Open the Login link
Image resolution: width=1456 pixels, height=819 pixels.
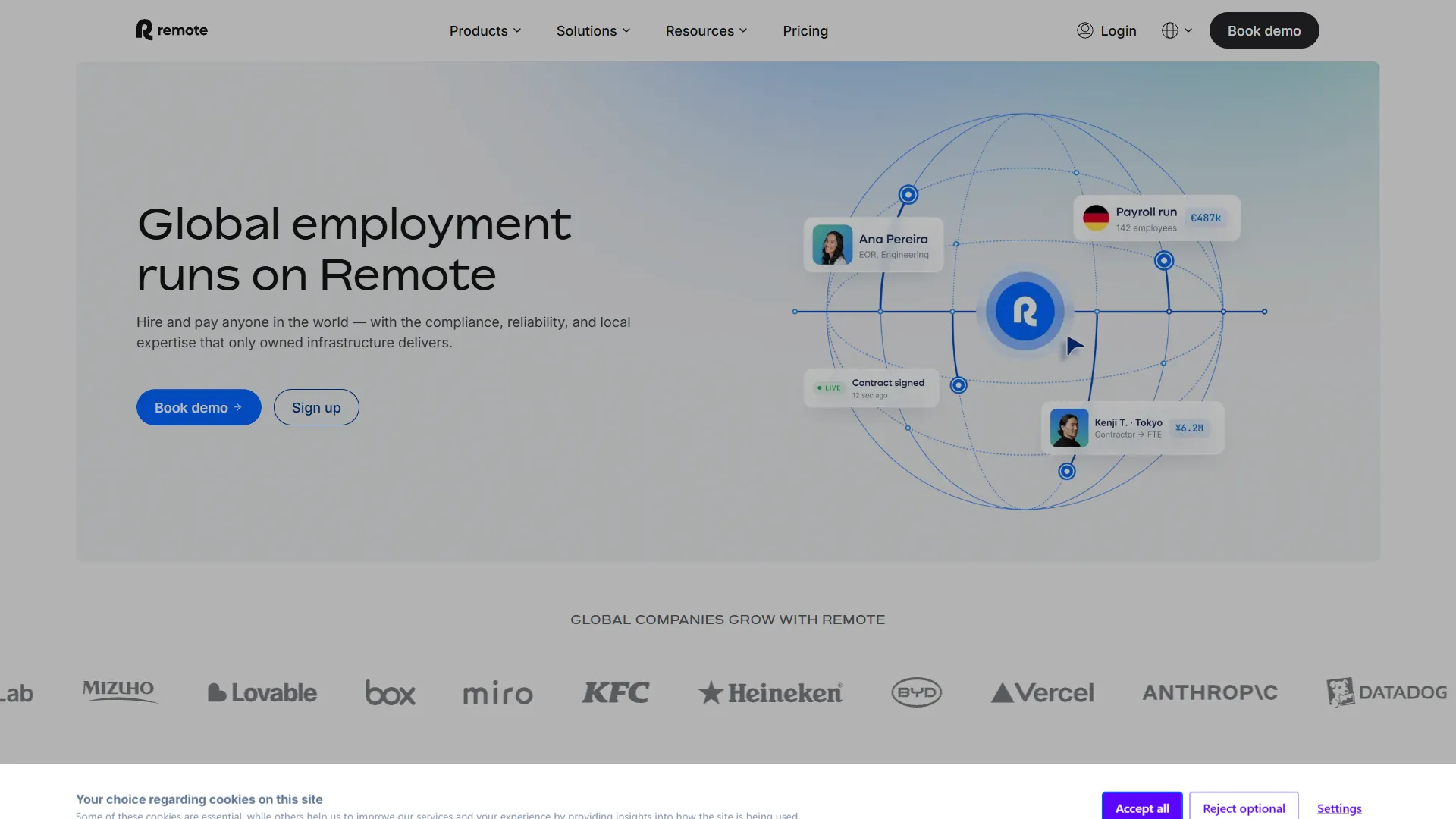point(1119,31)
